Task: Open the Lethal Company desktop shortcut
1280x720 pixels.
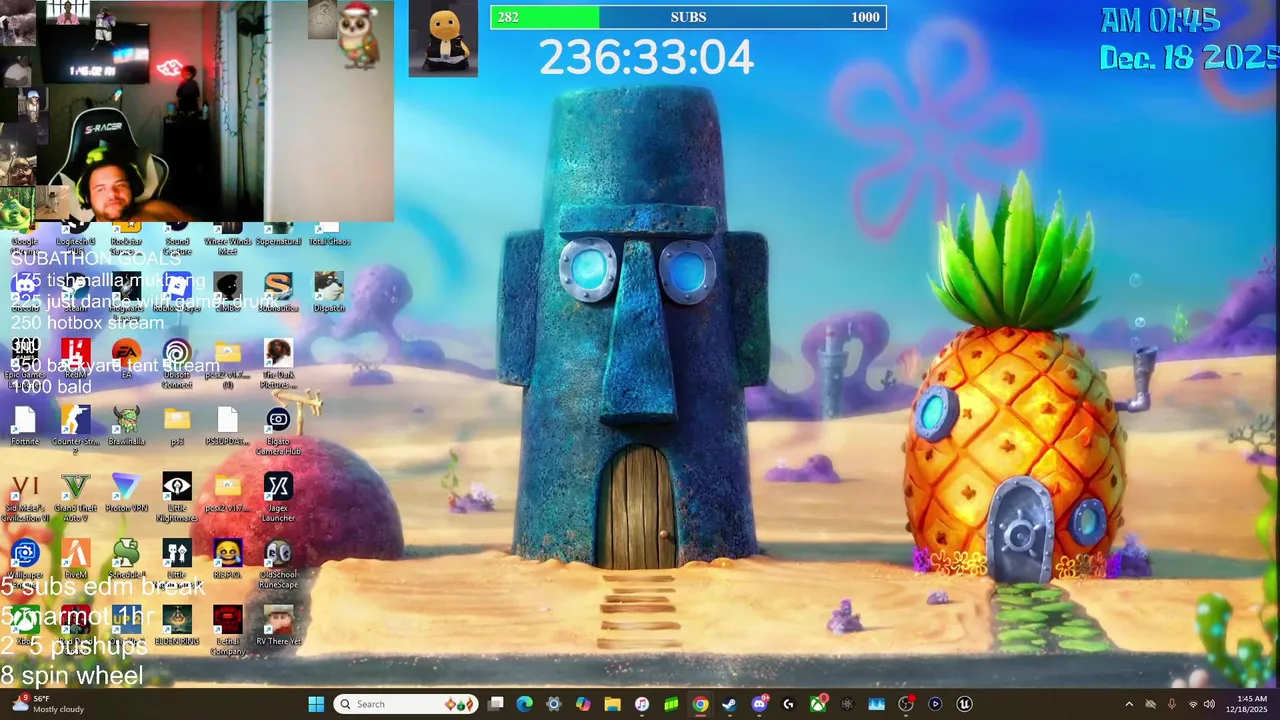Action: [x=227, y=629]
